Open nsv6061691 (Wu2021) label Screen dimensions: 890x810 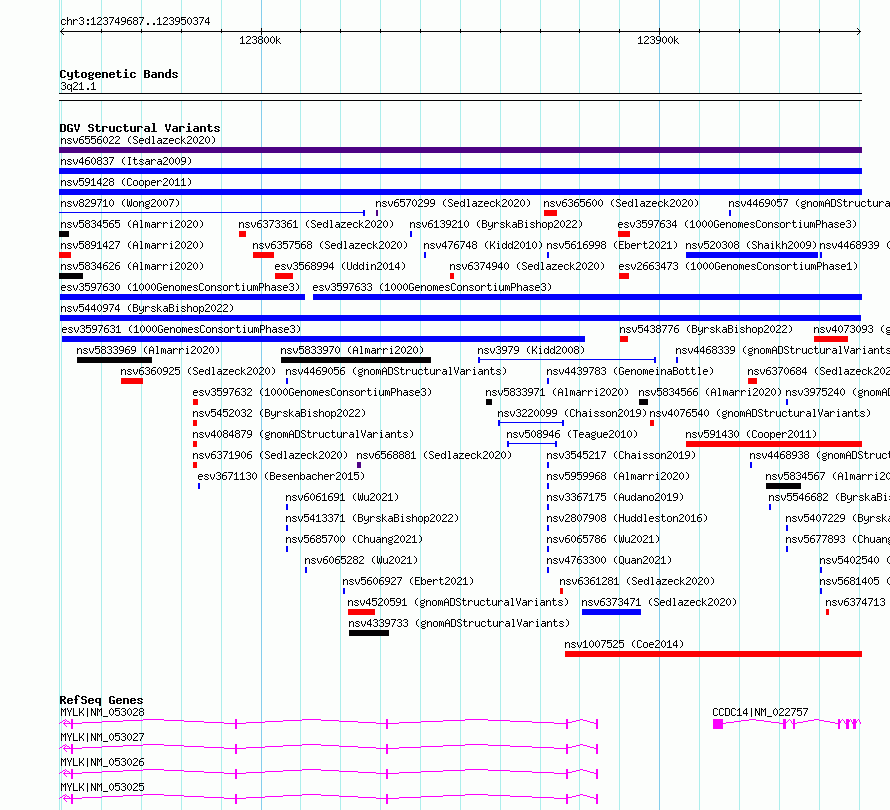coord(342,497)
